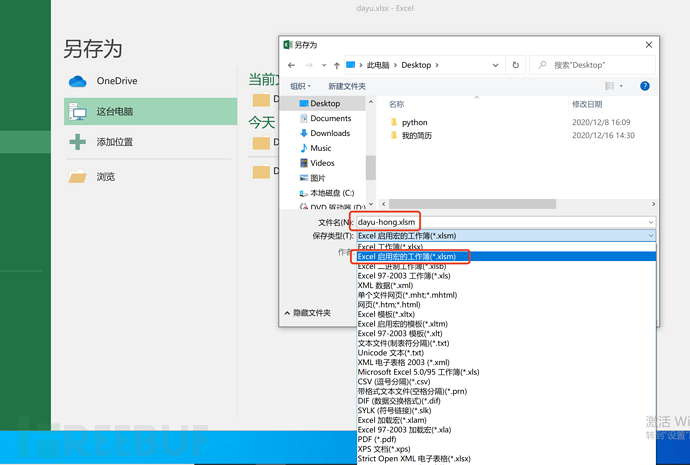Click the 文件名 input field
This screenshot has width=690, height=465.
502,222
